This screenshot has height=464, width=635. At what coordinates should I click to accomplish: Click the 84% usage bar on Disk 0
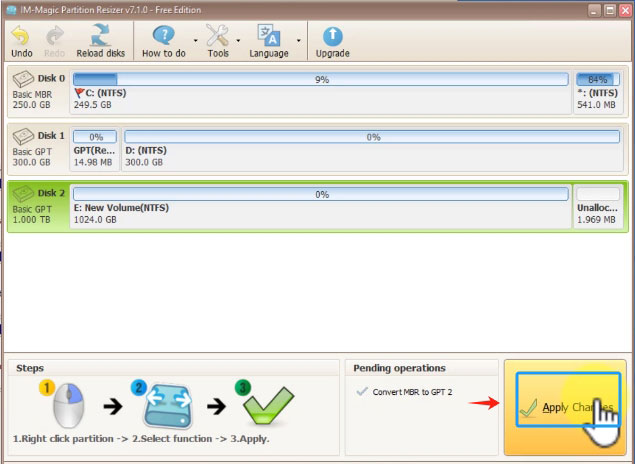[598, 79]
